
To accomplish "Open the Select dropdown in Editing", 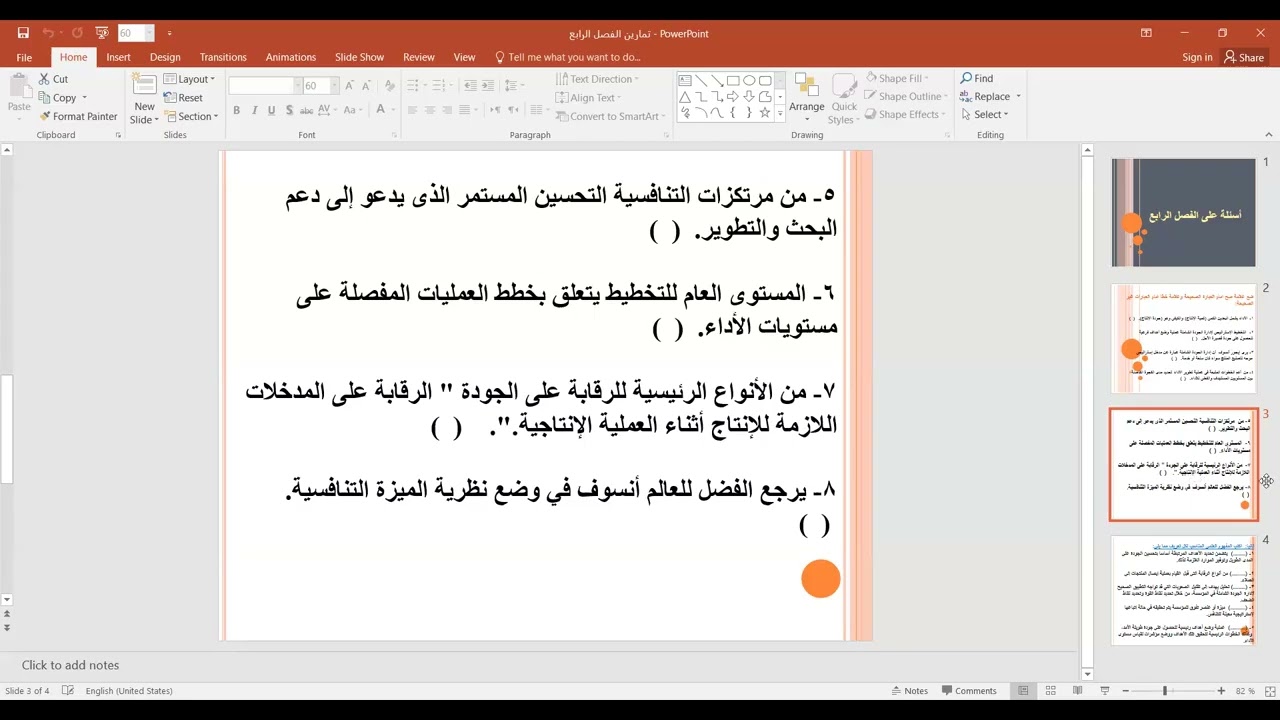I will coord(984,114).
